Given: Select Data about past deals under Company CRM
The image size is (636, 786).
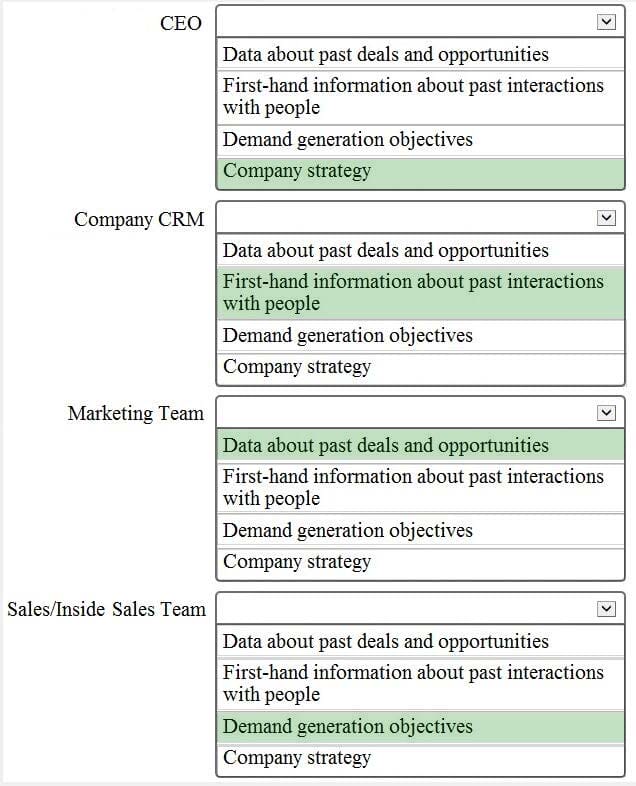Looking at the screenshot, I should click(x=420, y=250).
